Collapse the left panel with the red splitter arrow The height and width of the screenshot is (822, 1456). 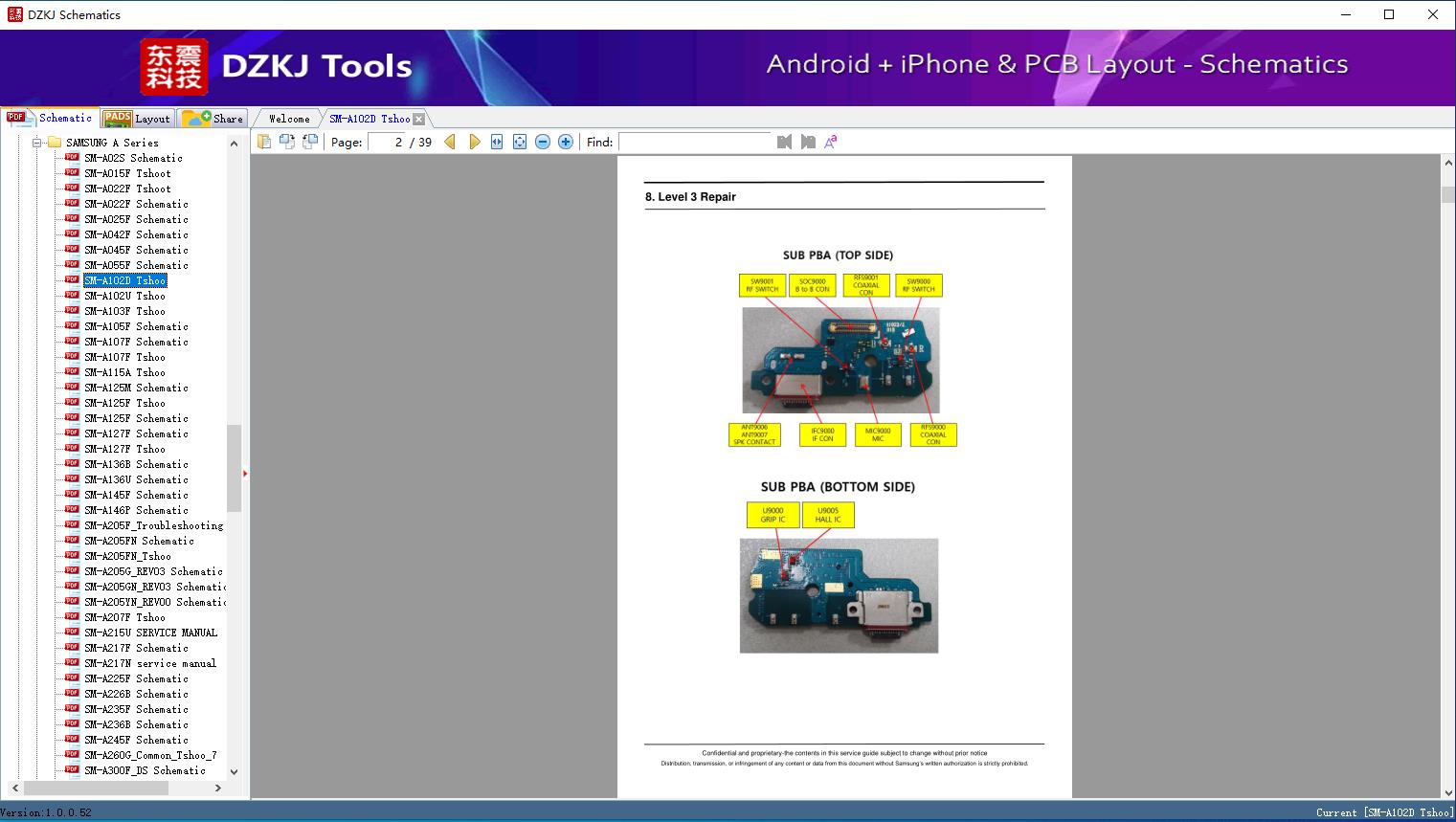click(x=245, y=473)
